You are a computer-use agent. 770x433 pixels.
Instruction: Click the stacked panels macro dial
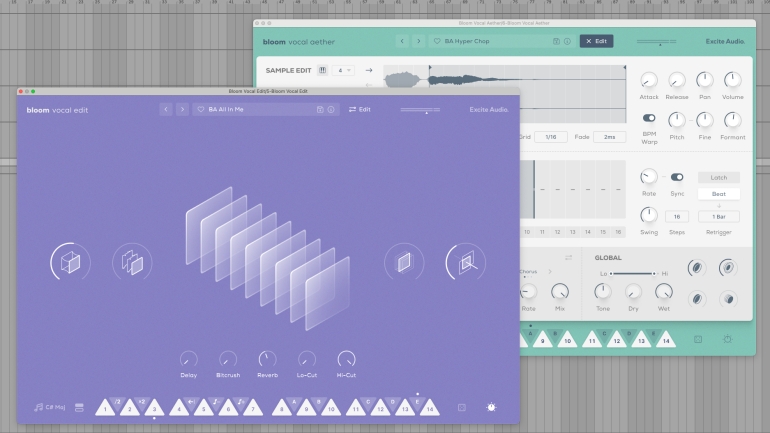point(132,262)
